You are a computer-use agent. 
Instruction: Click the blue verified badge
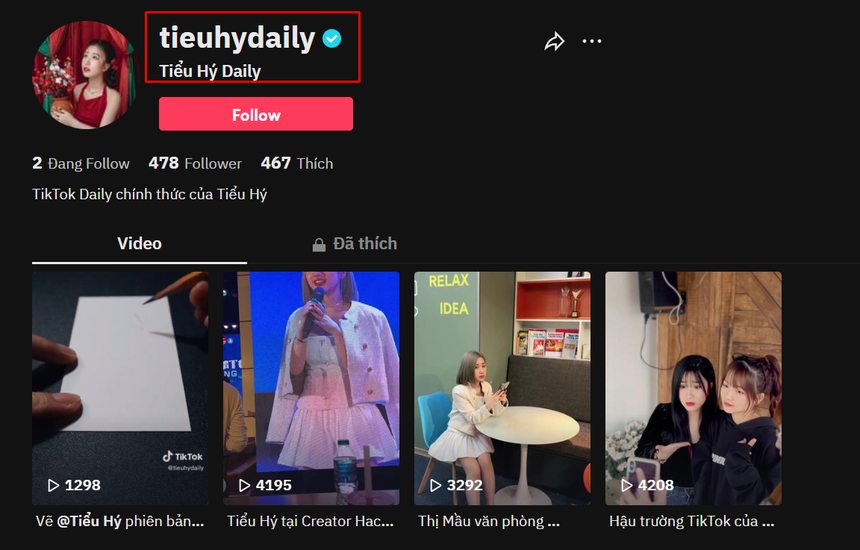coord(332,38)
